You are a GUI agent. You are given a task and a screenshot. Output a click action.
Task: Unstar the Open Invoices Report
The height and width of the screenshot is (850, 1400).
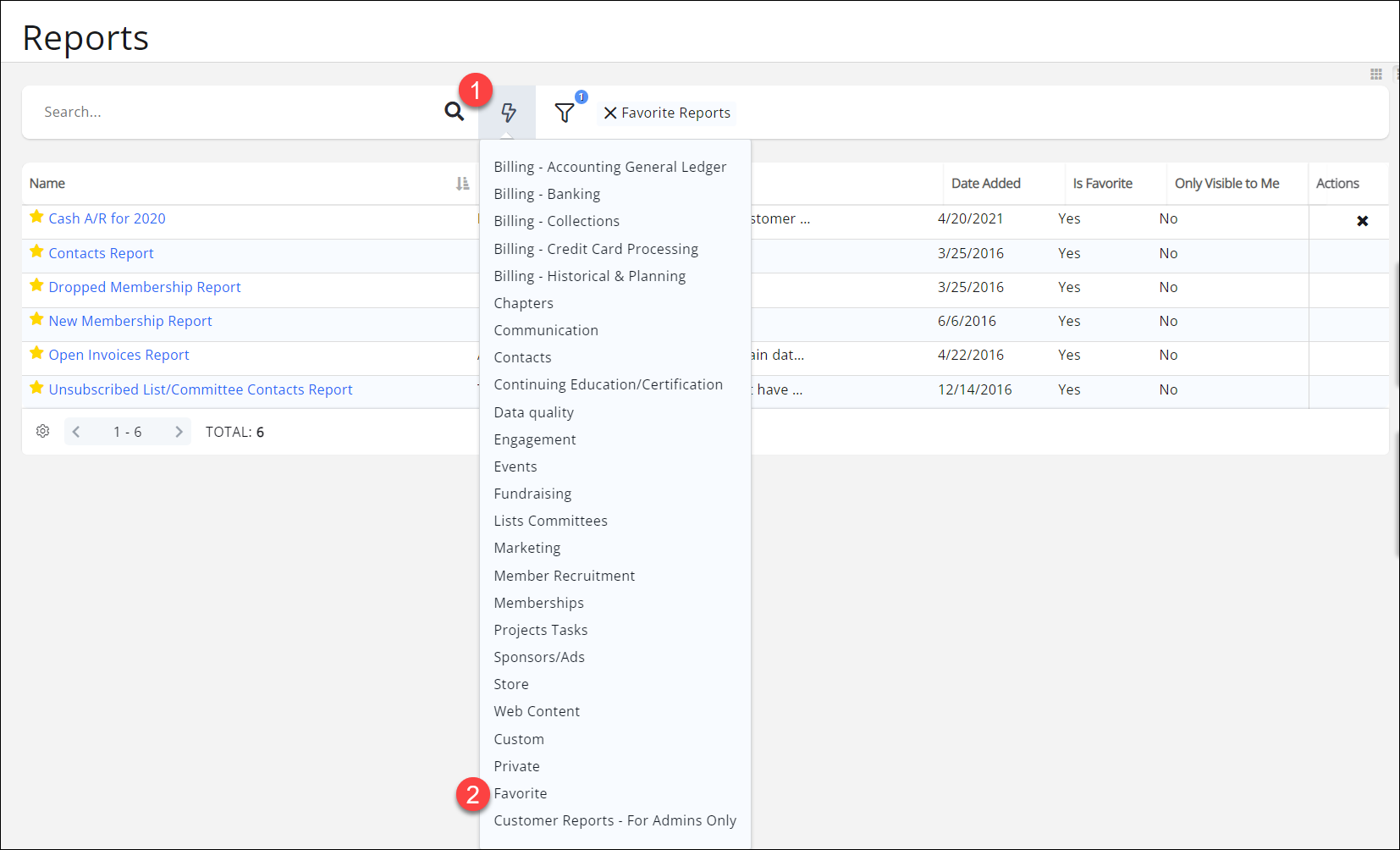click(x=36, y=353)
